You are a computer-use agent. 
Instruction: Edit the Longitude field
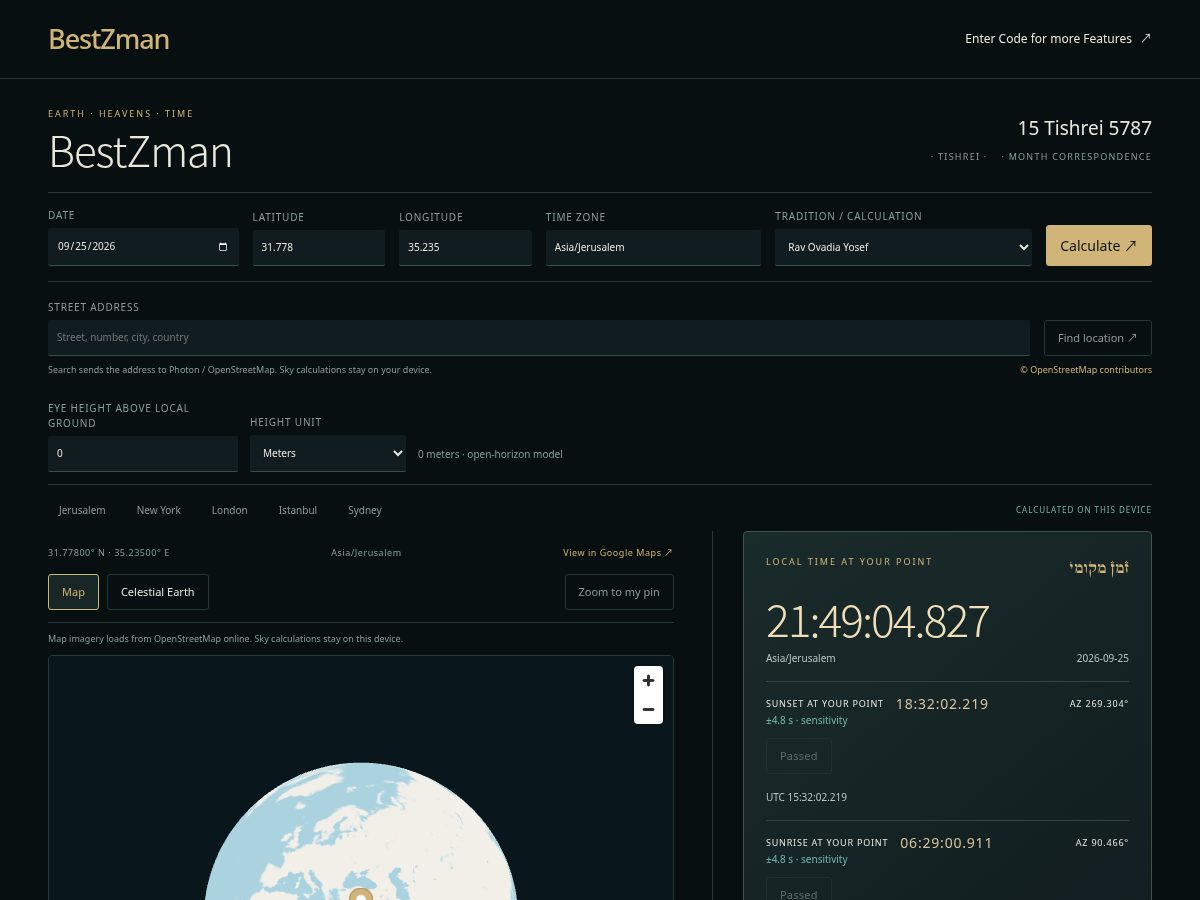465,247
